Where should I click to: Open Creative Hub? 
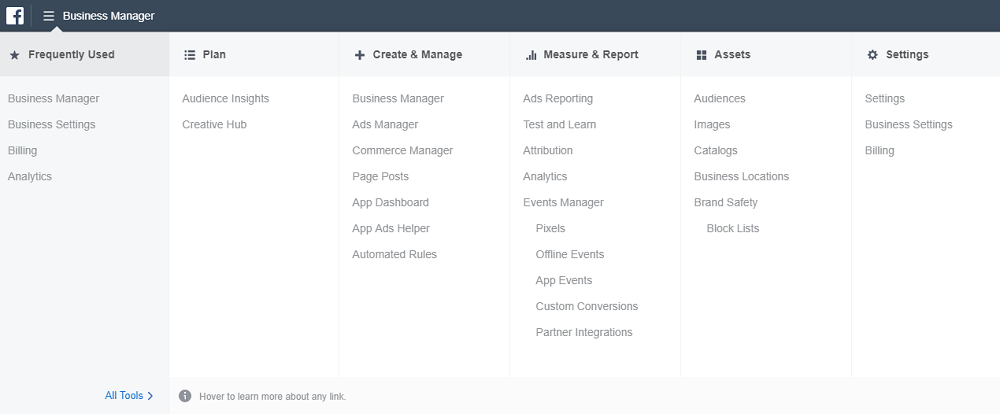(x=214, y=124)
